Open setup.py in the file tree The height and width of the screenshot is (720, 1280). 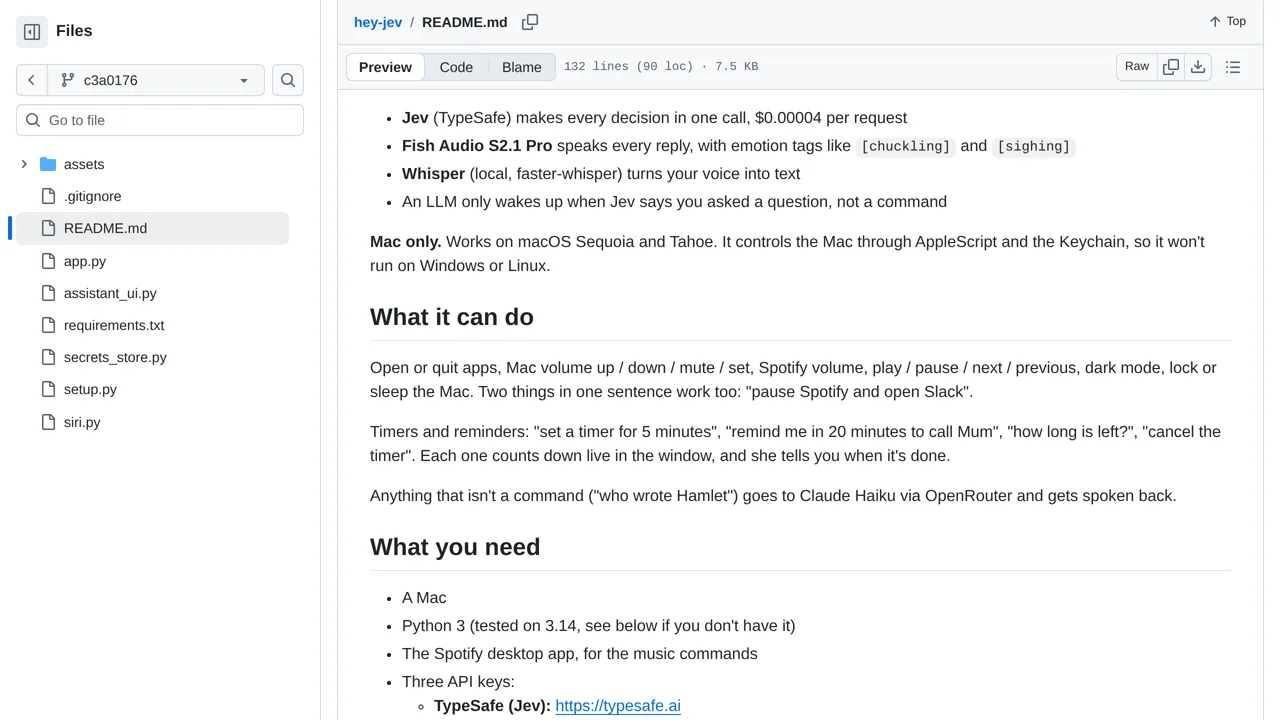point(90,389)
